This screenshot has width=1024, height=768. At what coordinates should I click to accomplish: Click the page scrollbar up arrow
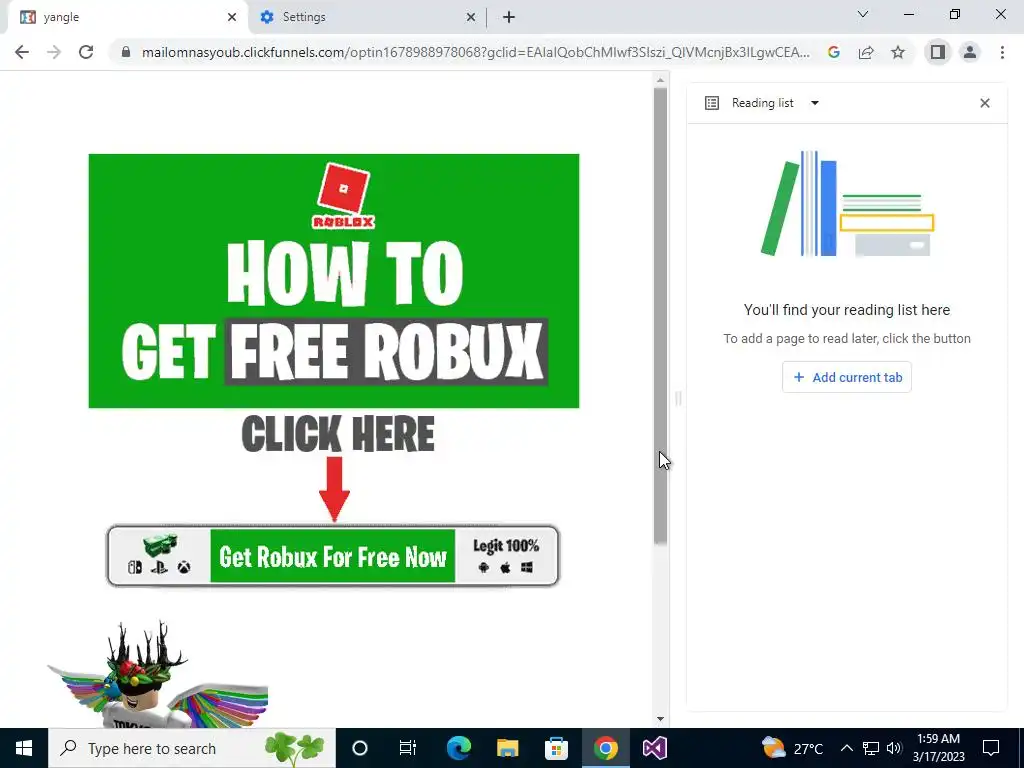point(660,80)
